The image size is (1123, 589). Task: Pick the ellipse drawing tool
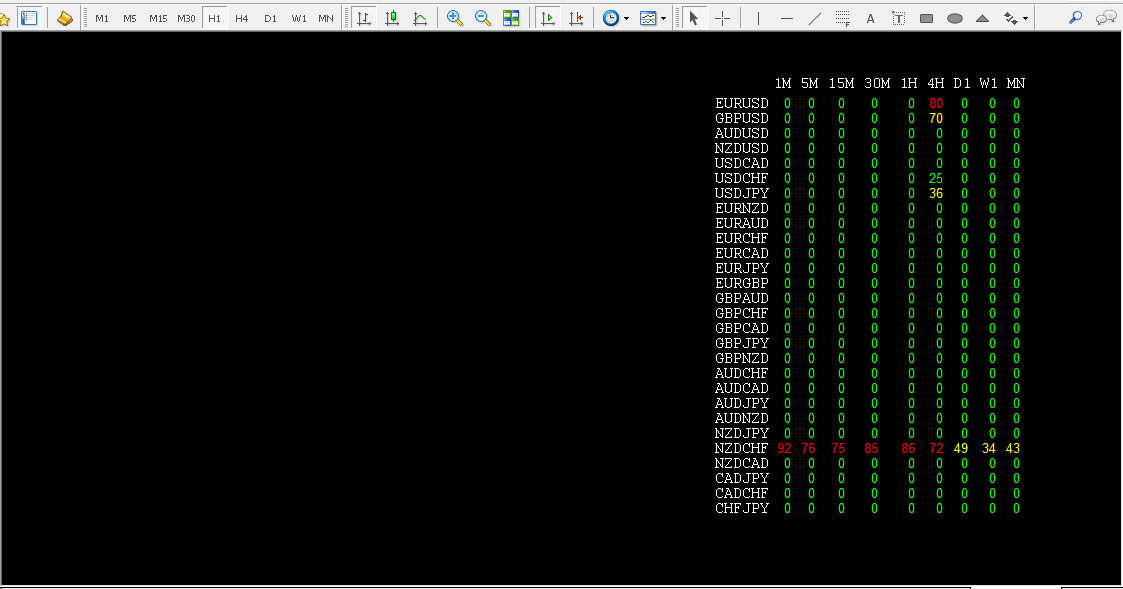point(955,18)
